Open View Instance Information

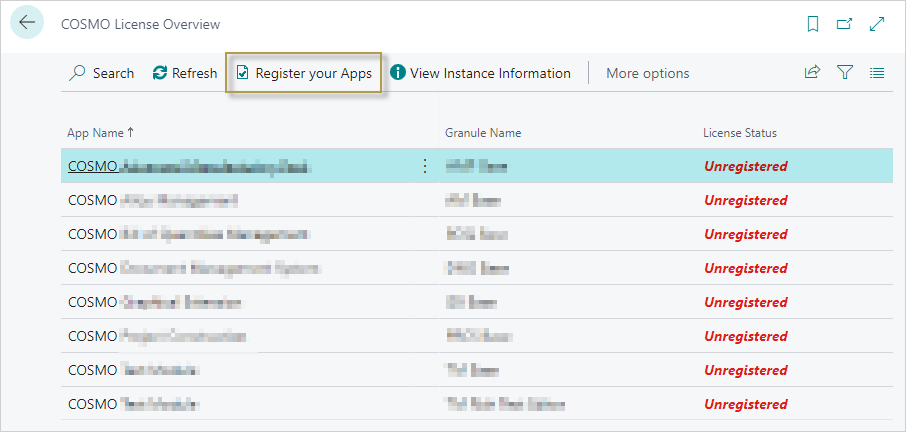[x=480, y=73]
